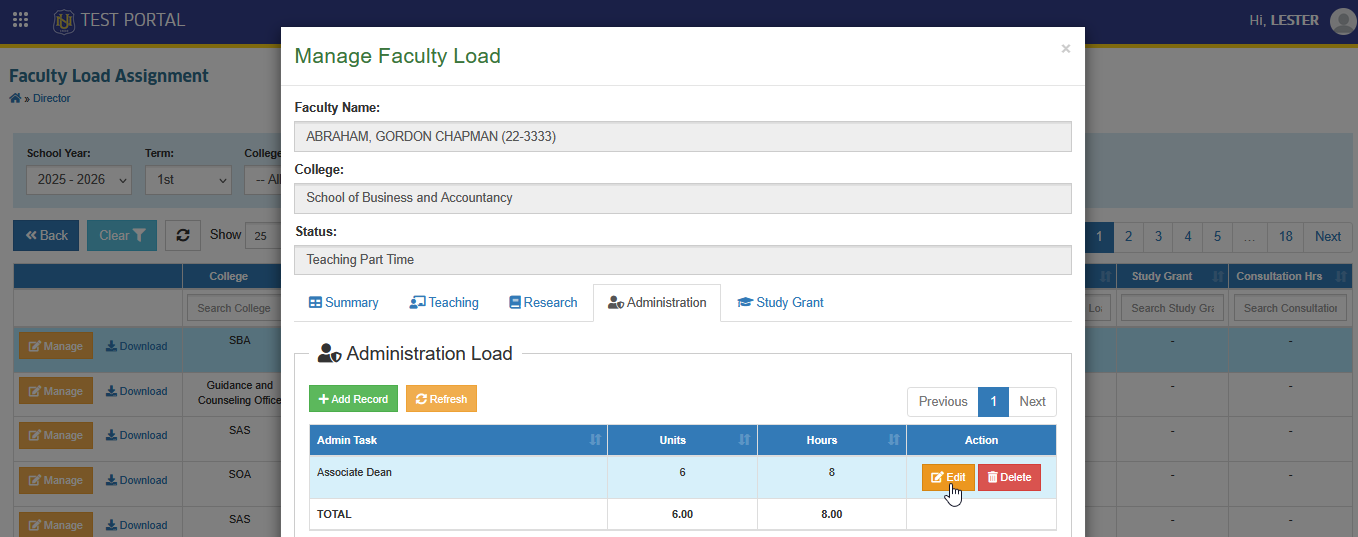The width and height of the screenshot is (1358, 537).
Task: Go to page 4 in background pagination
Action: 1188,236
